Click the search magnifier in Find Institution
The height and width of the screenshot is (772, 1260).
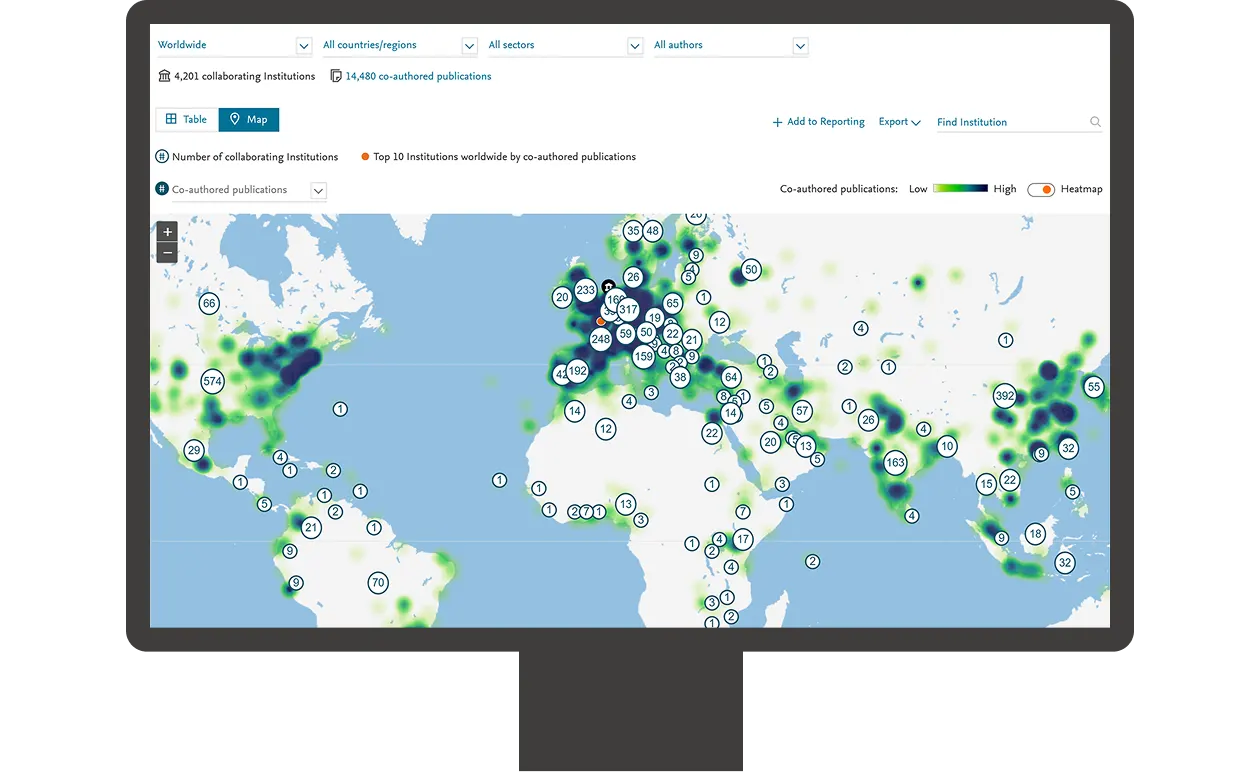pos(1095,122)
